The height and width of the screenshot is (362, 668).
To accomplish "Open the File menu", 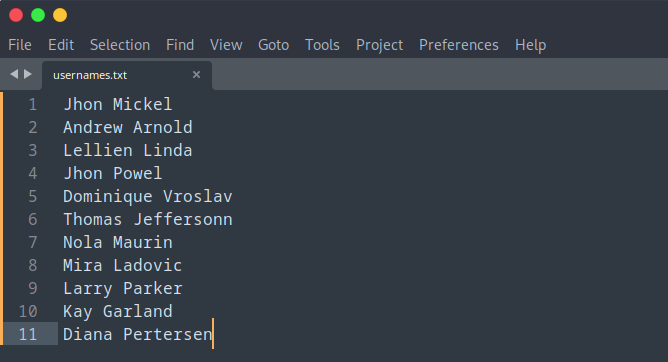I will tap(20, 45).
